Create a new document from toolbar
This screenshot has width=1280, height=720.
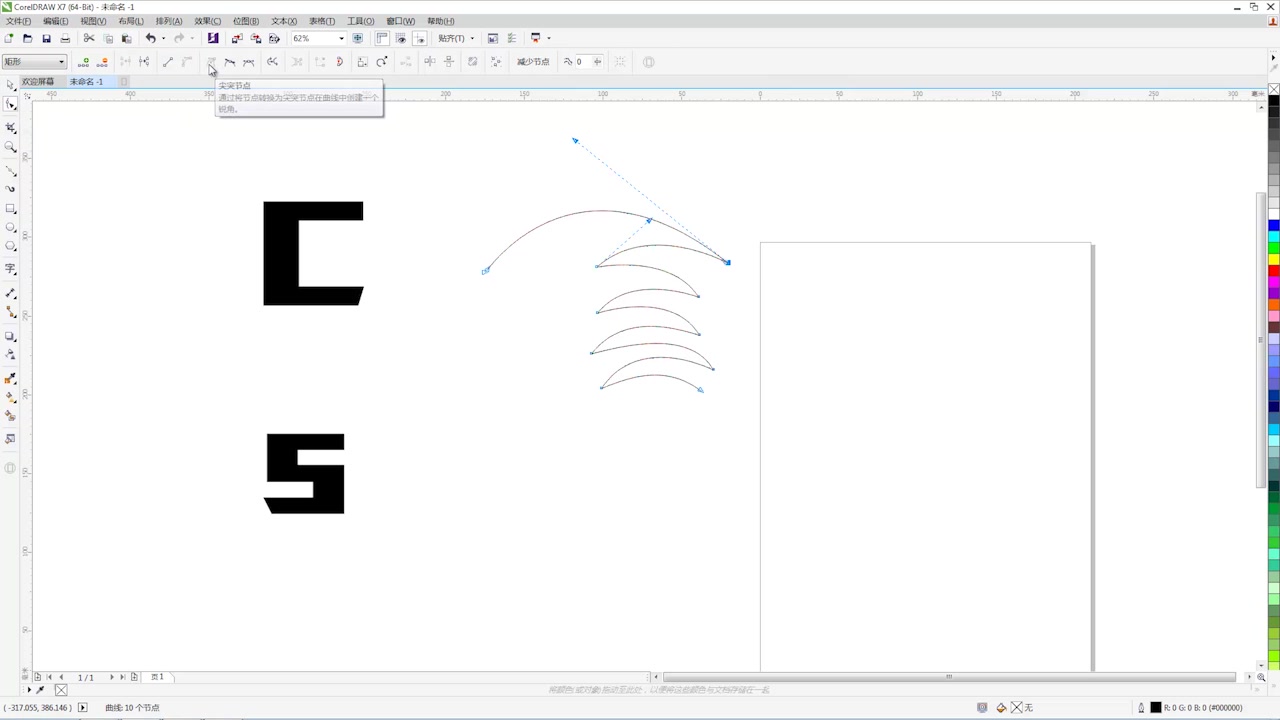click(x=9, y=38)
